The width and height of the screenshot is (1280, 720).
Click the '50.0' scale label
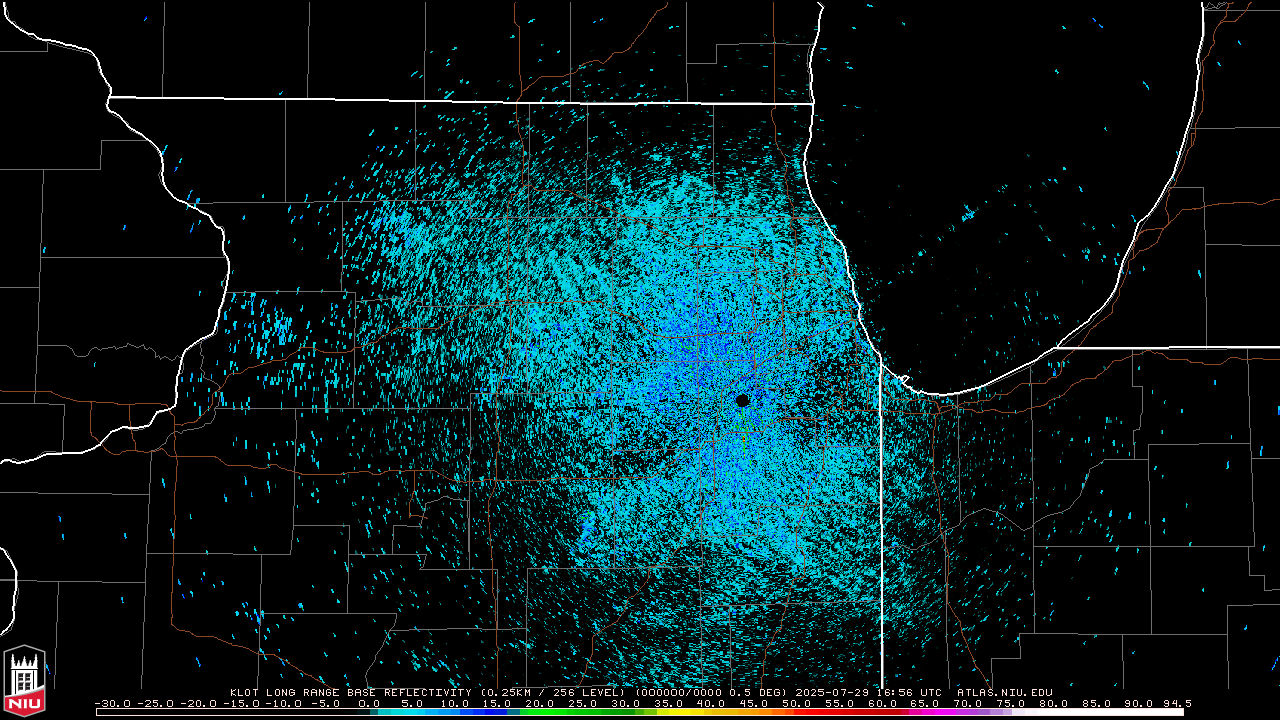click(797, 703)
